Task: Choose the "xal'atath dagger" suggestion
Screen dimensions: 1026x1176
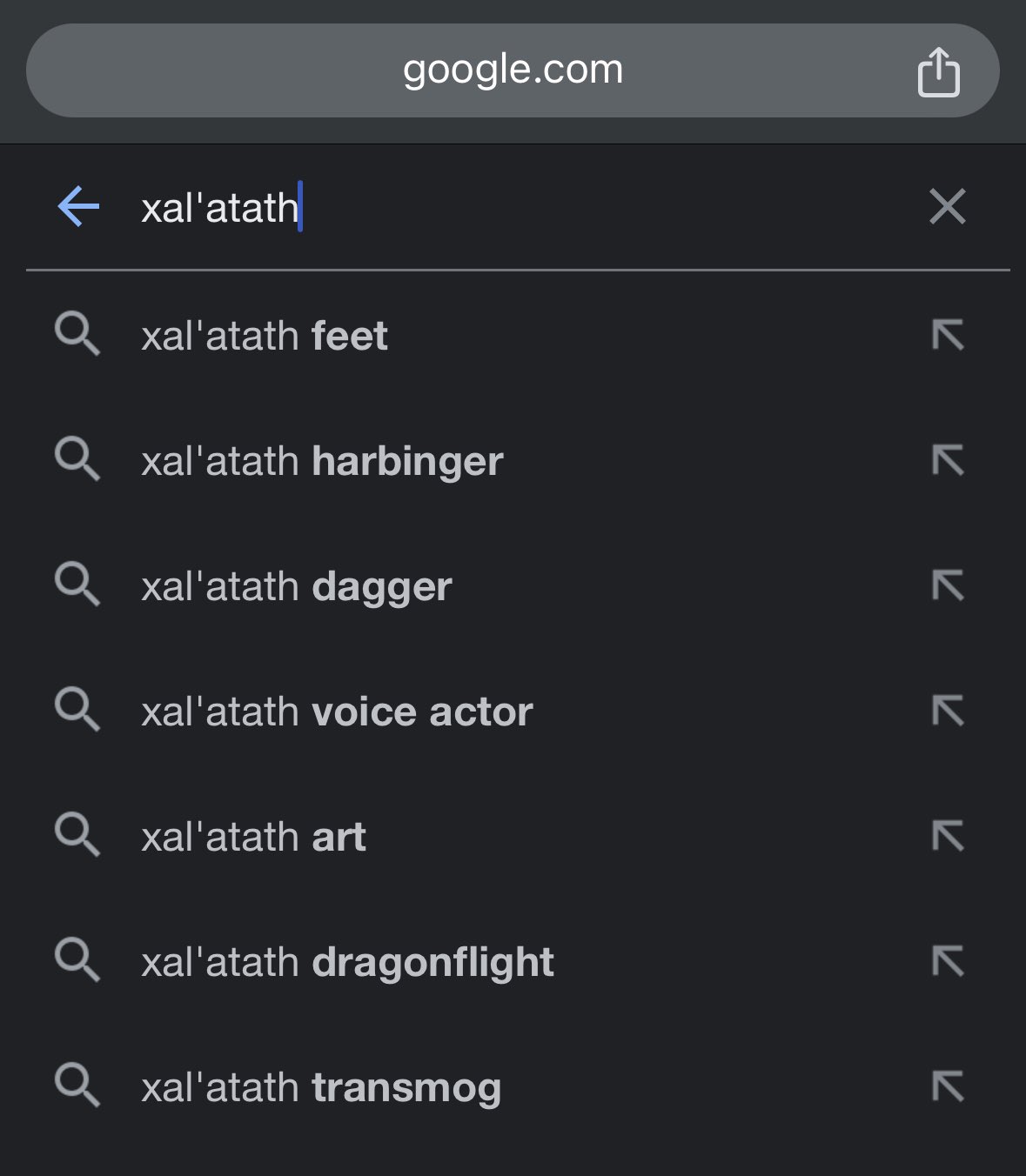Action: tap(296, 587)
